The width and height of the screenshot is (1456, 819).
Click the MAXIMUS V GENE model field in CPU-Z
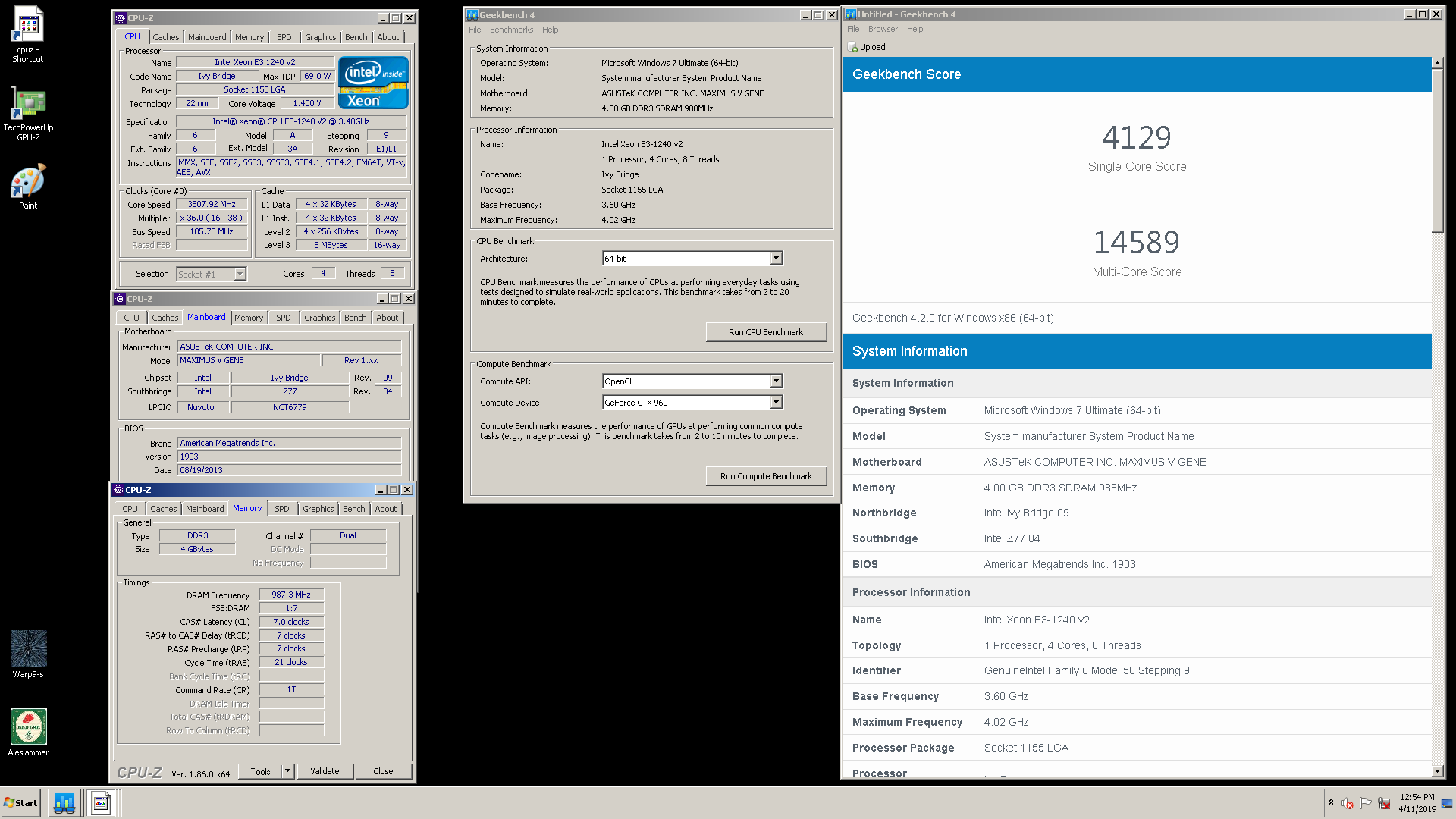(248, 361)
